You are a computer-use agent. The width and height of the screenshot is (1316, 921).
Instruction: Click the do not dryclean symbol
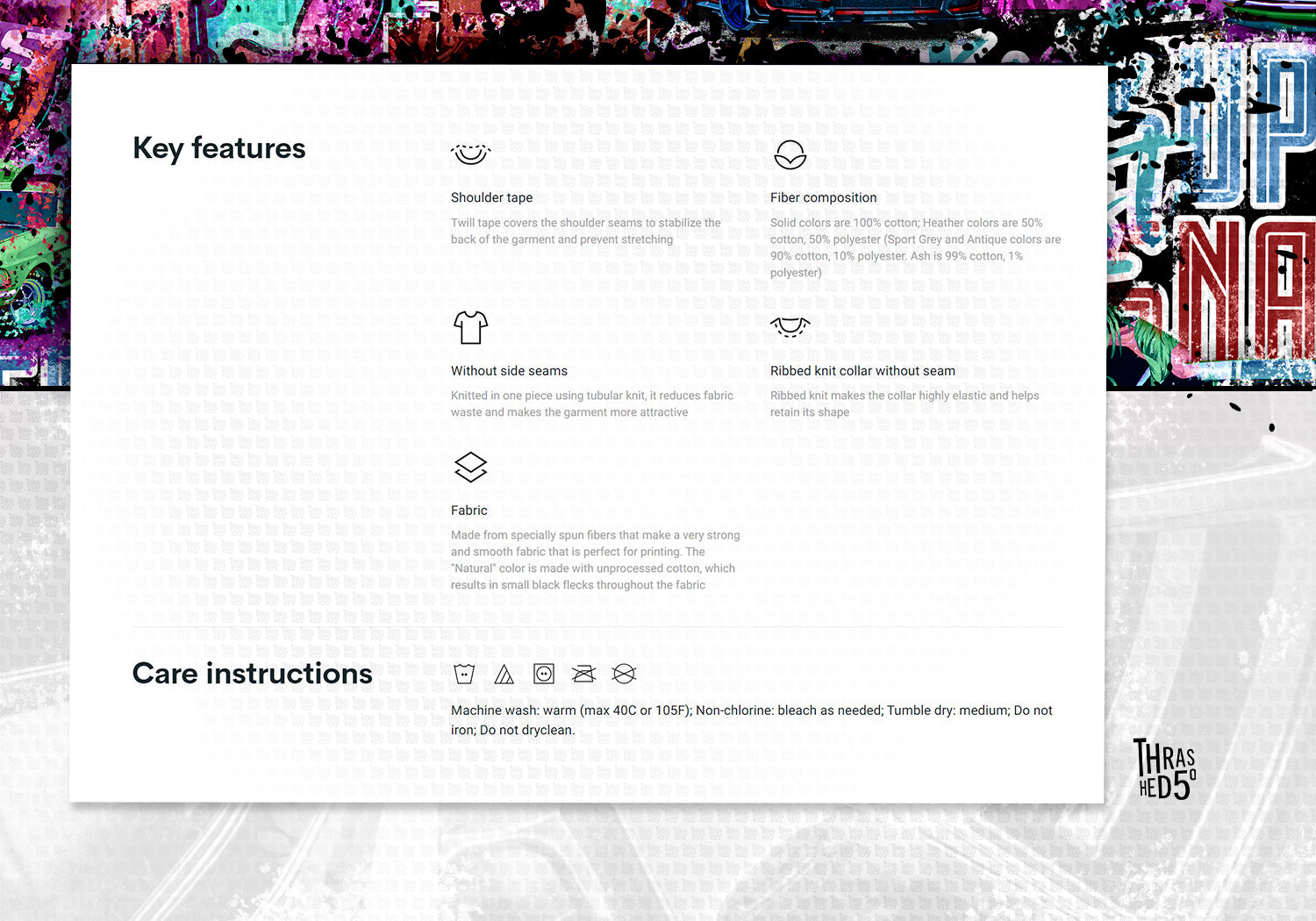click(624, 674)
